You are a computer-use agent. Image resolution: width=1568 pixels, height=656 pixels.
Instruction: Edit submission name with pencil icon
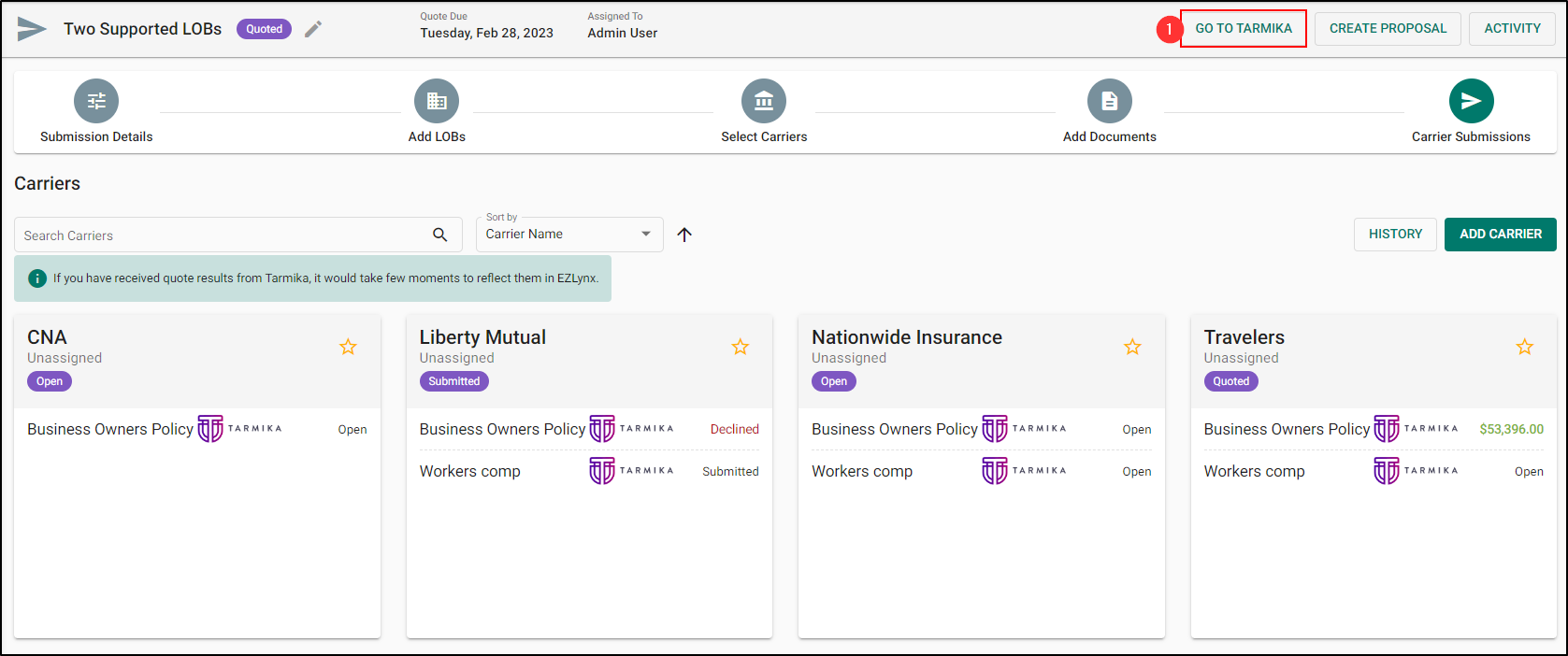313,29
